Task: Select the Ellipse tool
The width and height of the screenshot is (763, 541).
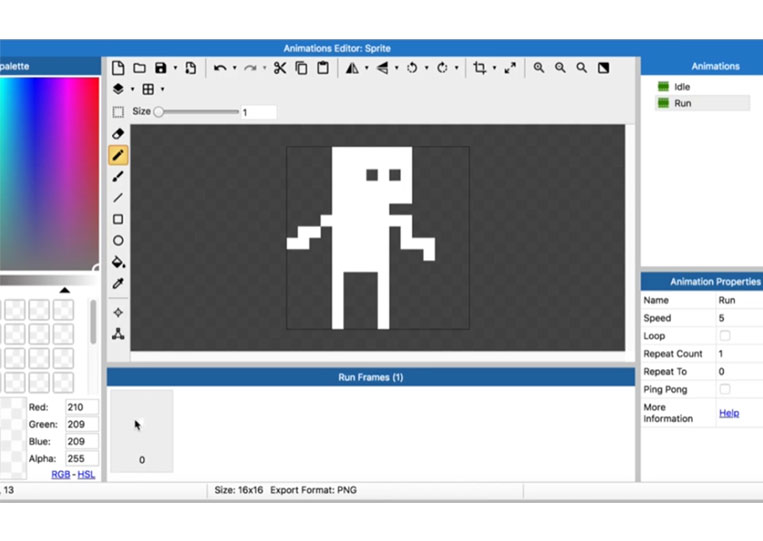Action: click(118, 240)
